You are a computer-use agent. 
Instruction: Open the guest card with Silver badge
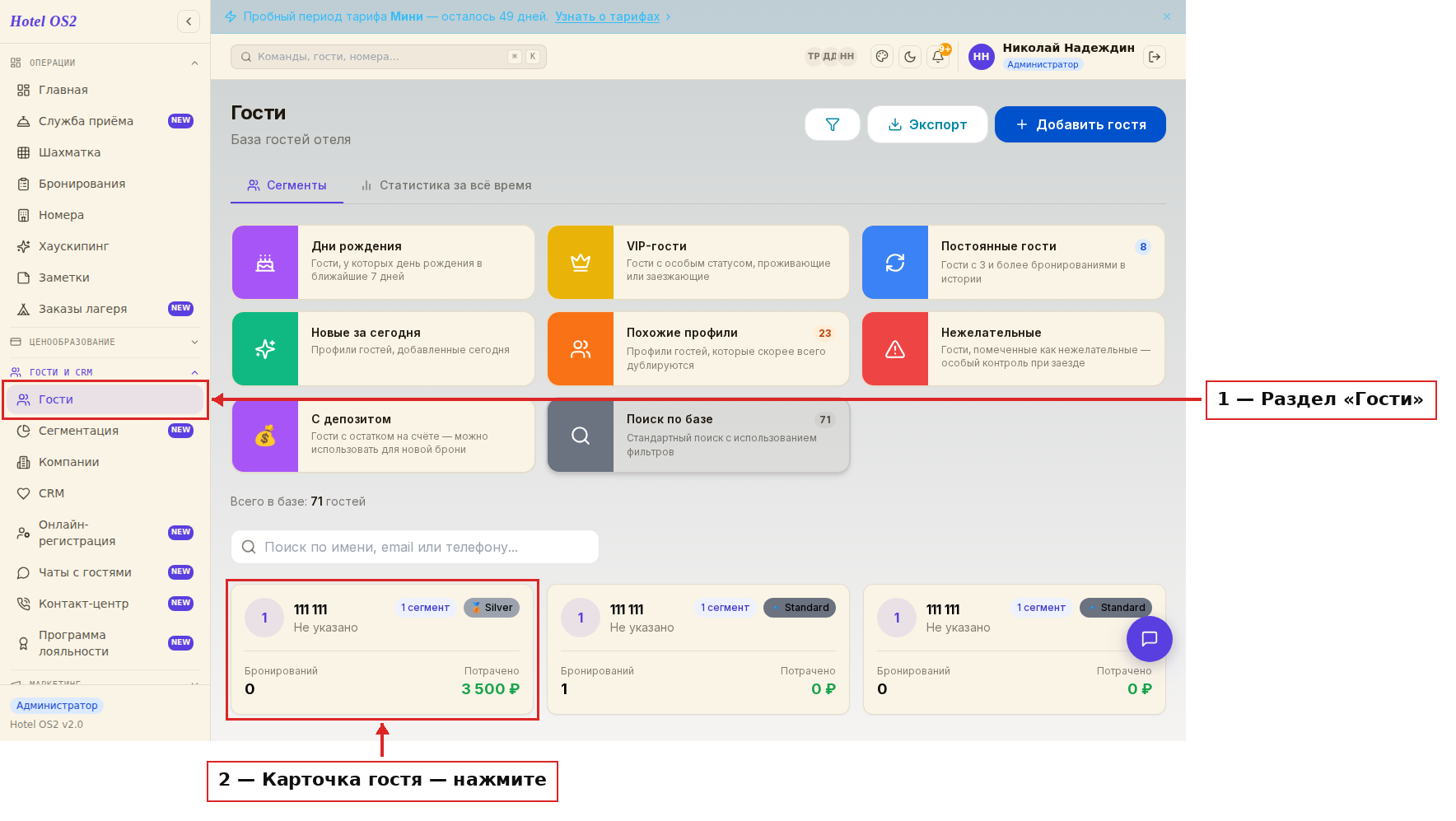click(382, 650)
